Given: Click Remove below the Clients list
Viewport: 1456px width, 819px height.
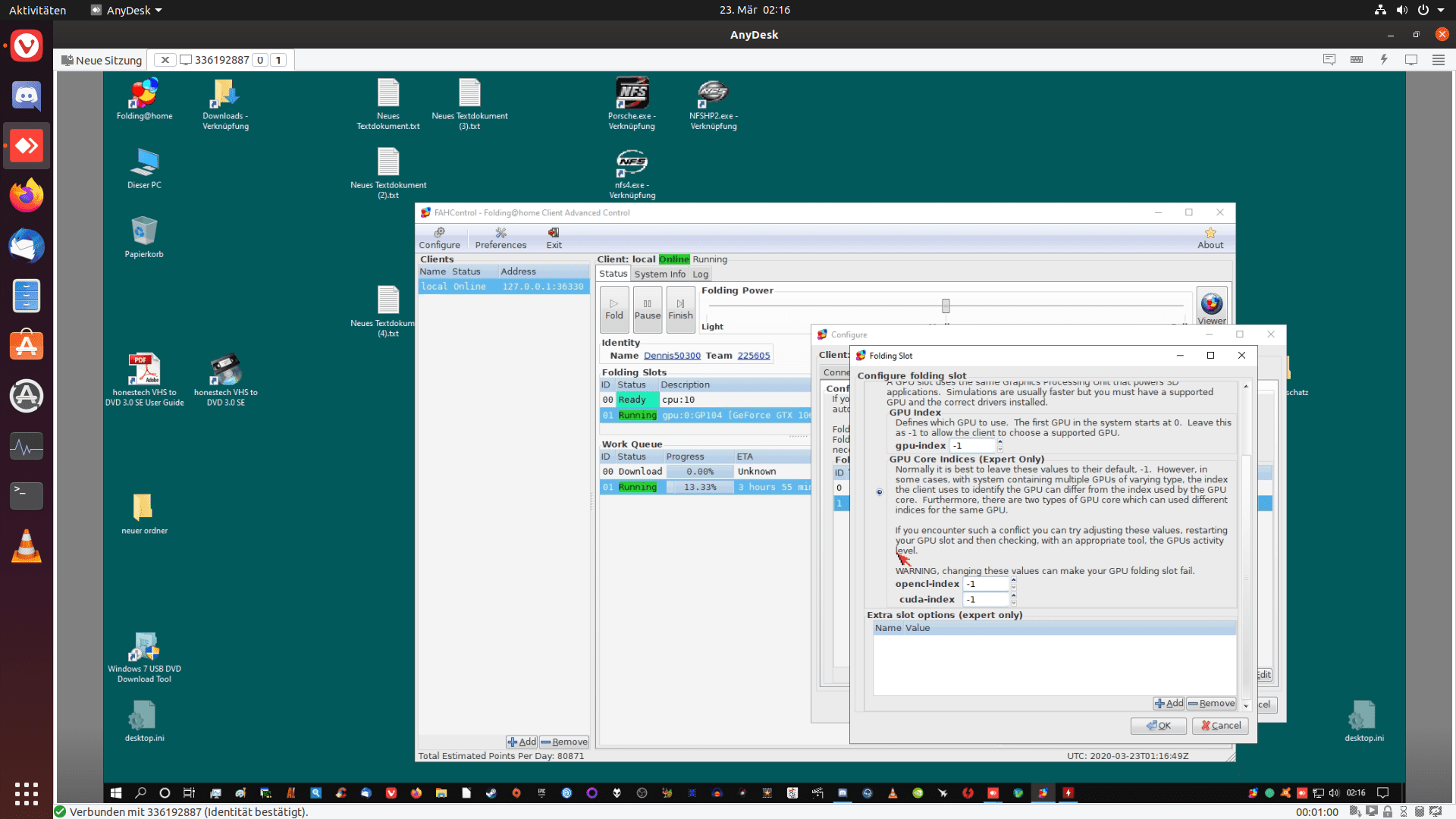Looking at the screenshot, I should coord(564,742).
